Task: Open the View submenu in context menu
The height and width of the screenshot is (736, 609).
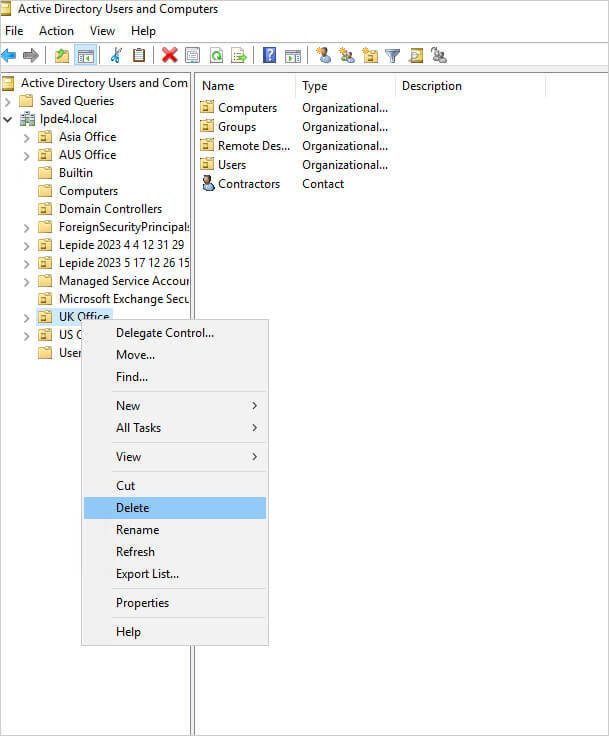Action: (x=175, y=457)
